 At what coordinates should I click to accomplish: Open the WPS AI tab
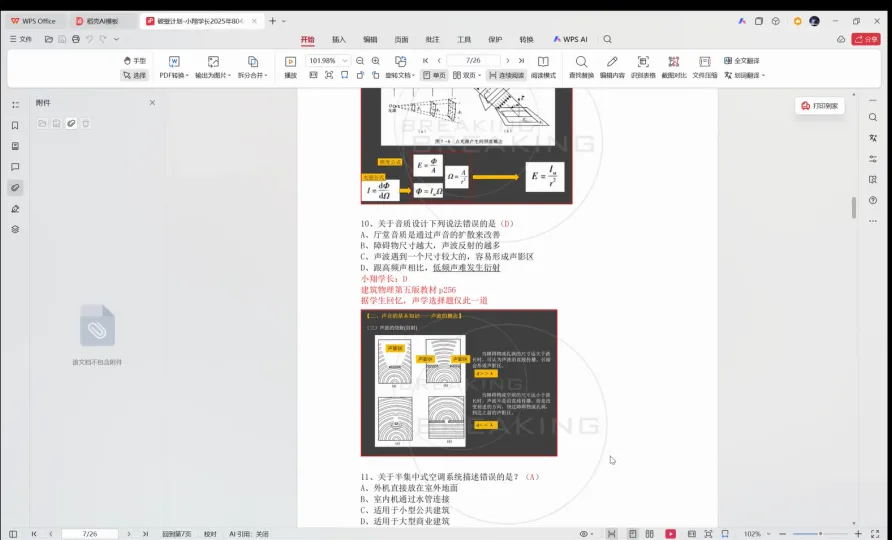pyautogui.click(x=570, y=39)
